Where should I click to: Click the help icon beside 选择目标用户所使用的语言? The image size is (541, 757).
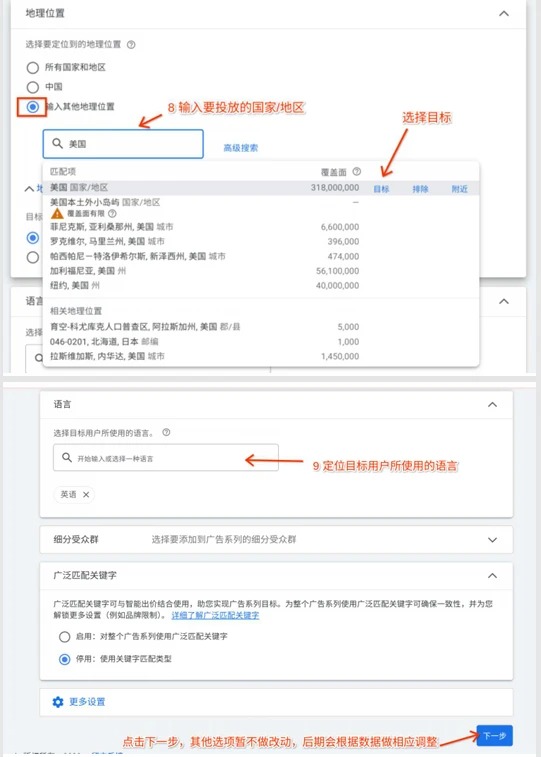click(166, 432)
